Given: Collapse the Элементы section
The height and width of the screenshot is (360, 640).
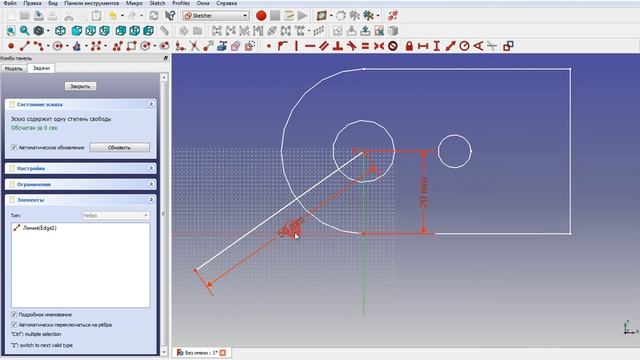Looking at the screenshot, I should [151, 200].
